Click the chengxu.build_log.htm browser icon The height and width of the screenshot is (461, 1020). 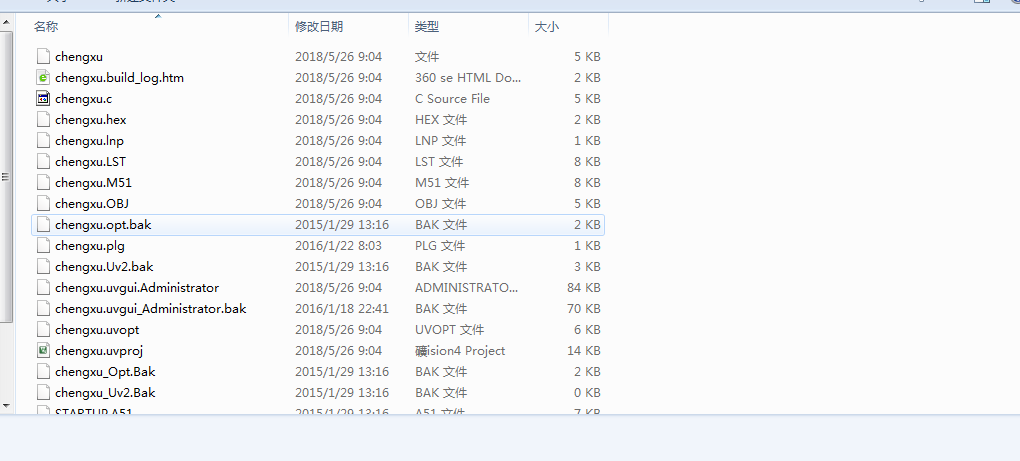43,77
